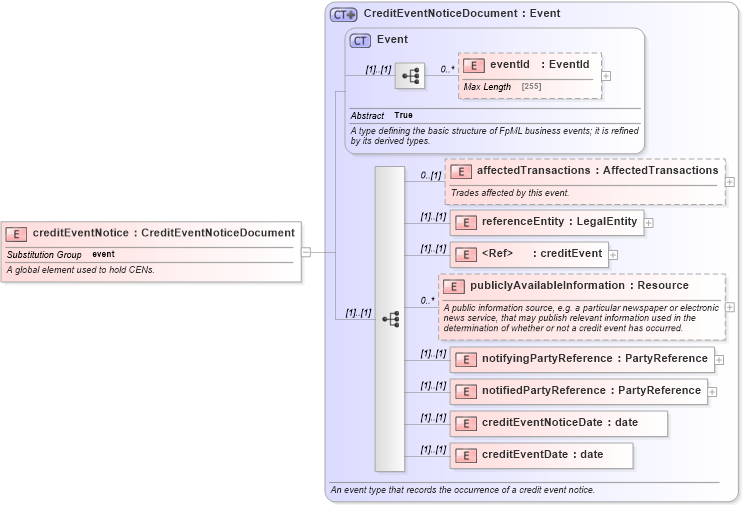Expand the affectedTransactions element
Viewport: 743px width, 505px height.
click(730, 182)
